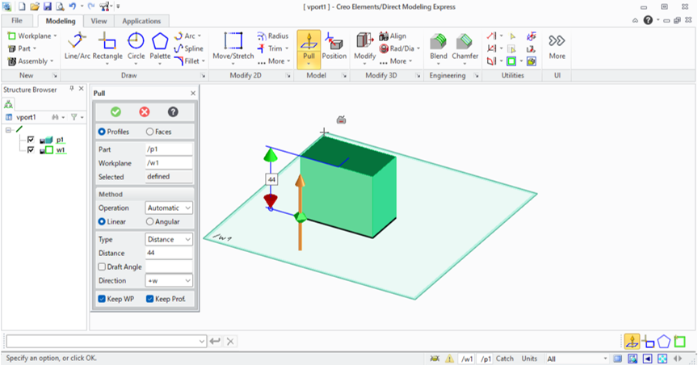Toggle the Keep Prof. checkbox
Screen dimensions: 698x365
tap(150, 299)
